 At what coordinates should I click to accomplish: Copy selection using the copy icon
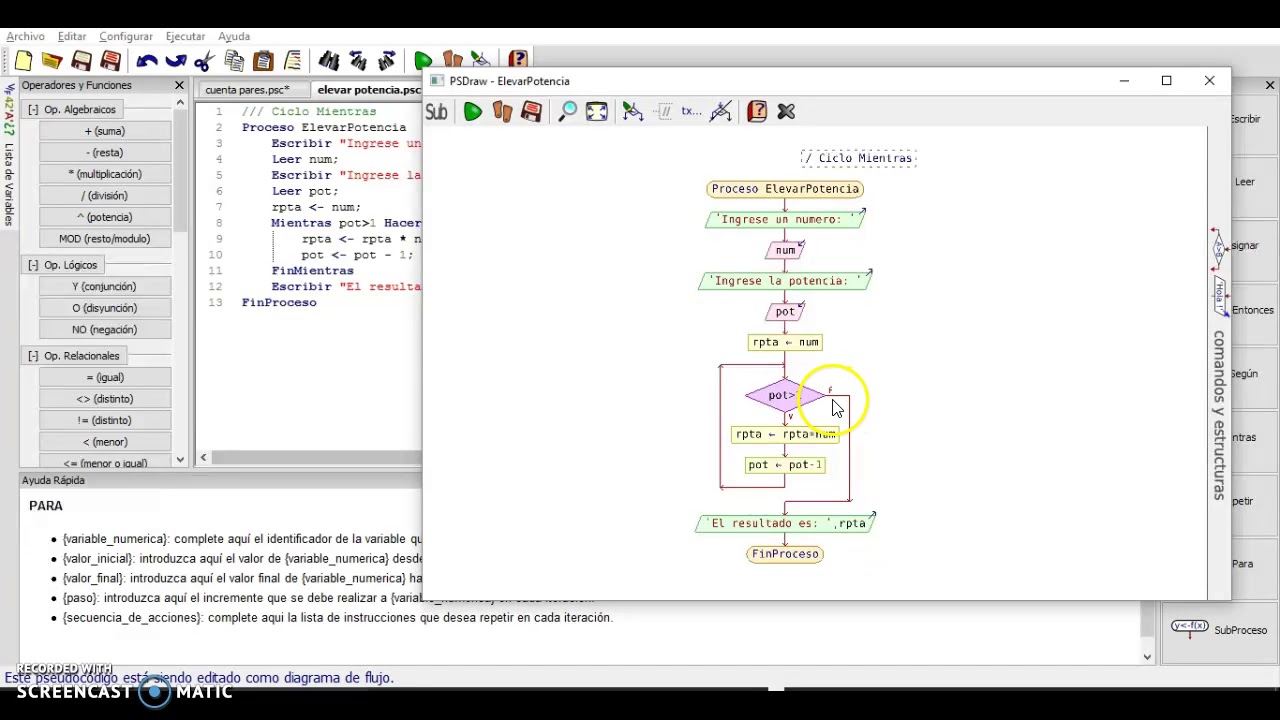coord(234,61)
